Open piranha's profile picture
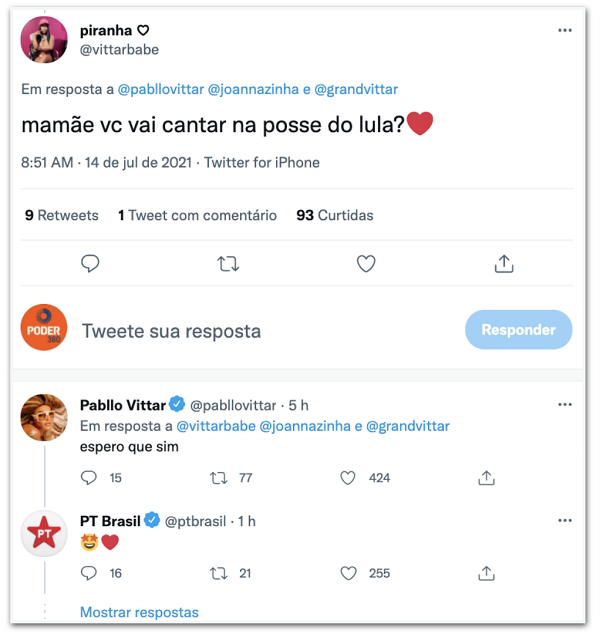 [45, 40]
